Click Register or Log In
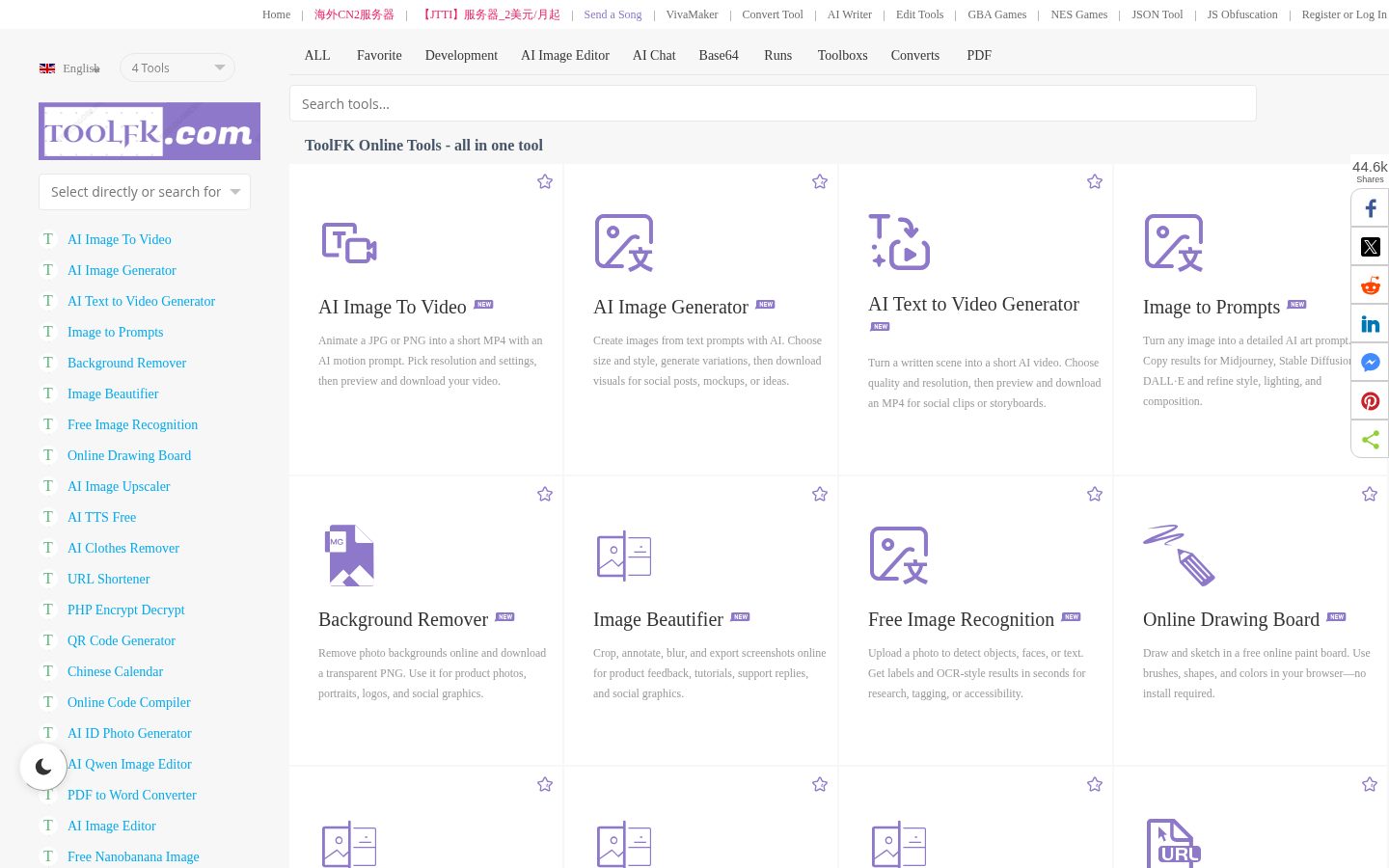Viewport: 1389px width, 868px height. point(1344,14)
